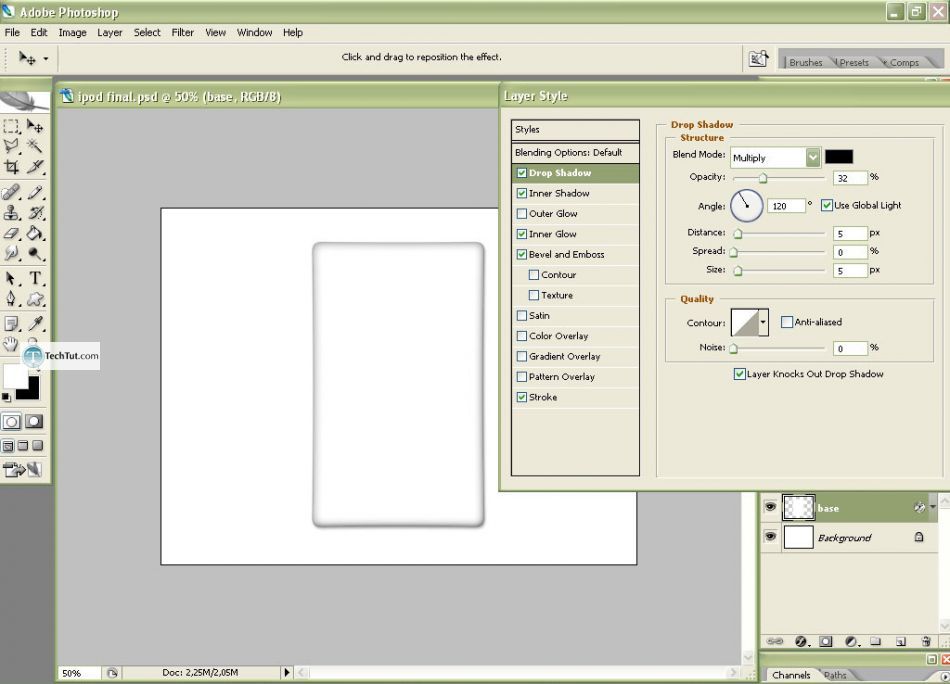Switch to Standard editing mode
This screenshot has height=684, width=950.
pos(12,422)
